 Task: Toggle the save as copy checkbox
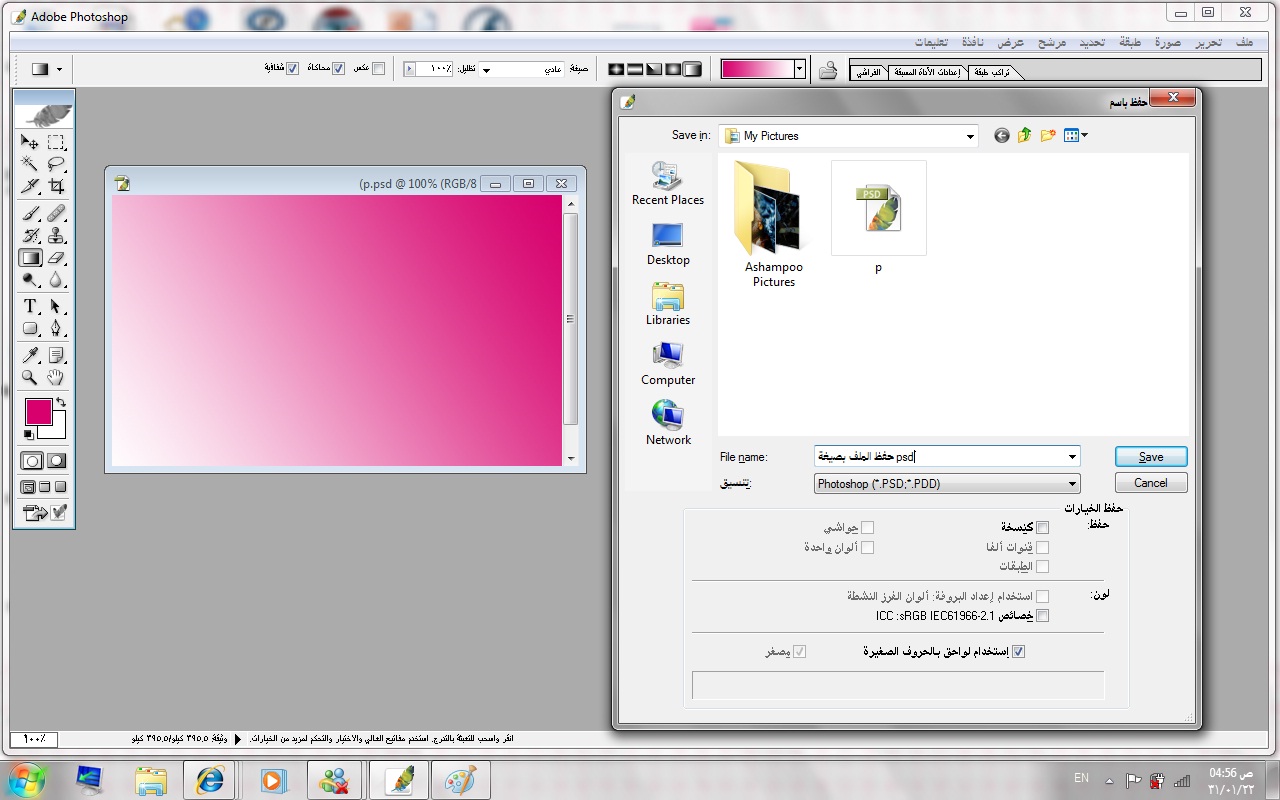click(1043, 527)
